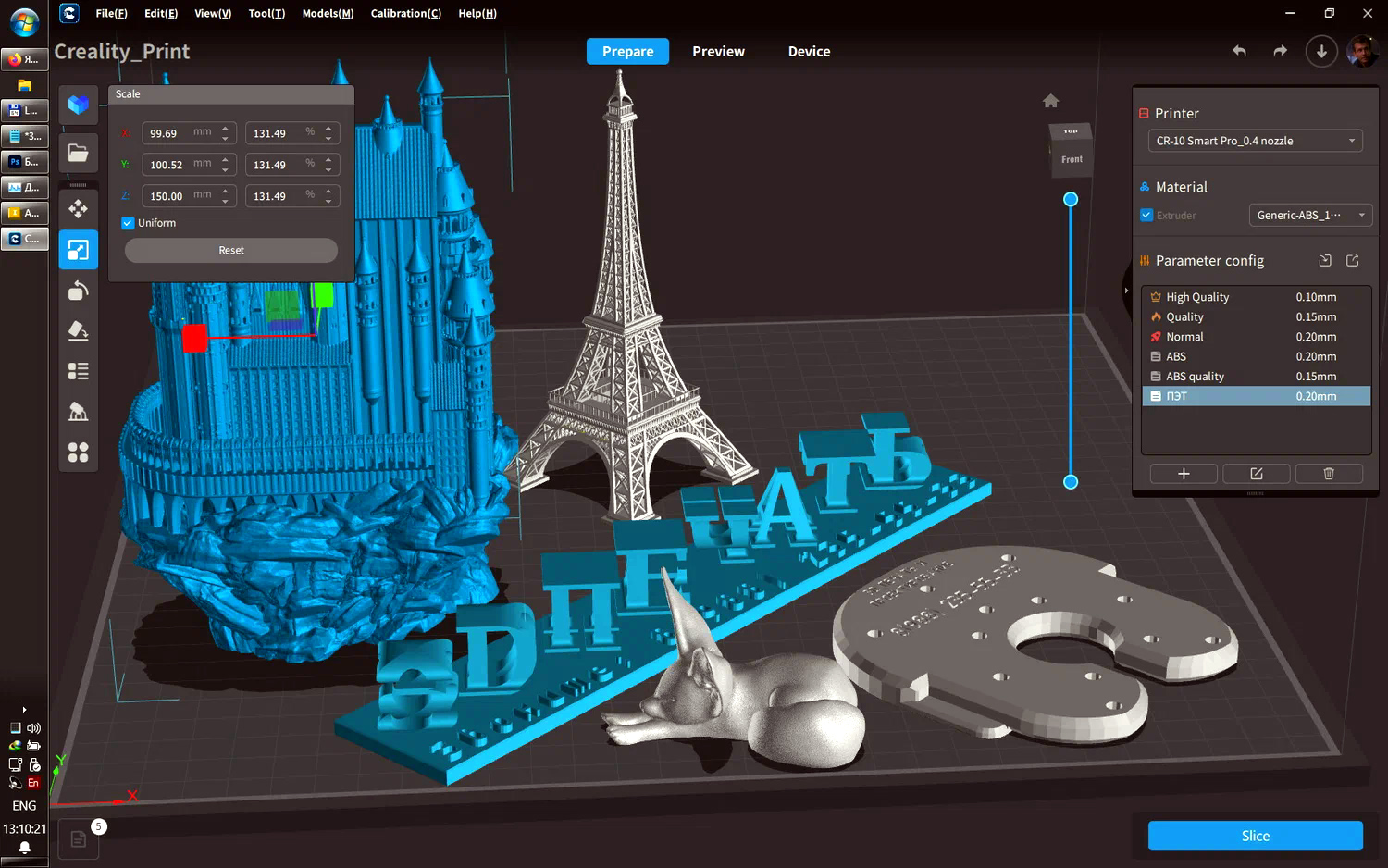This screenshot has width=1388, height=868.
Task: Click the Front face of view cube
Action: (1072, 159)
